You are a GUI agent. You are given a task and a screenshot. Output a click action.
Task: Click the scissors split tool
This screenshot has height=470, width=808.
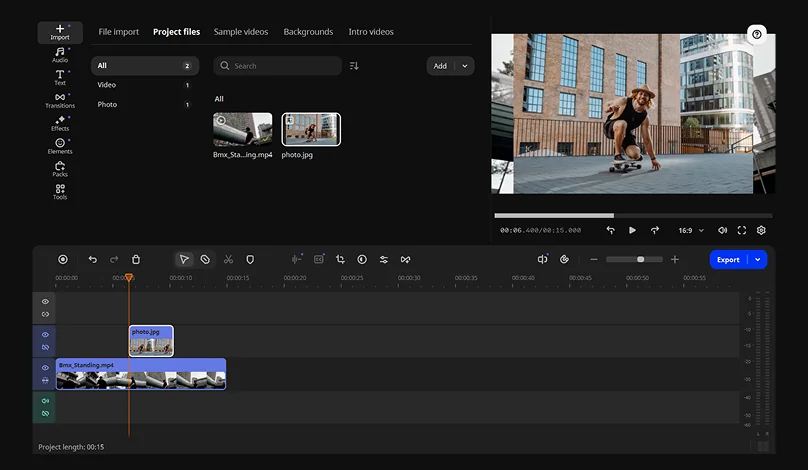pyautogui.click(x=228, y=259)
